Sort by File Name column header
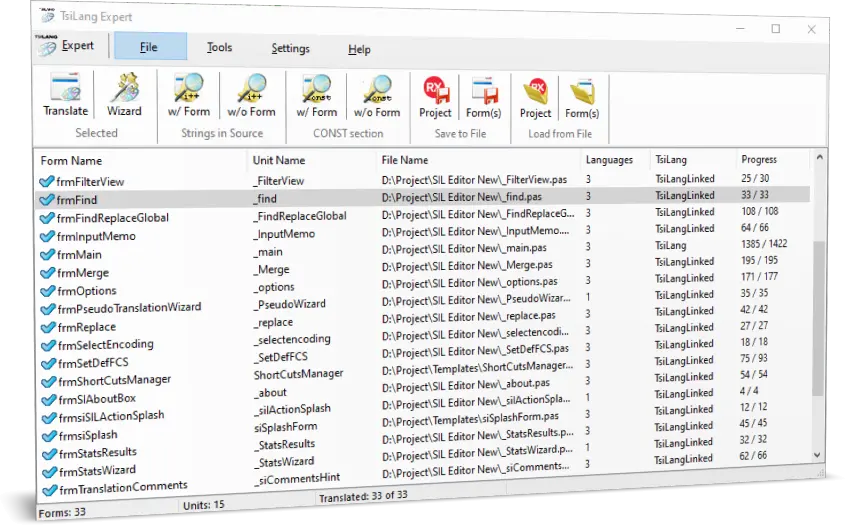This screenshot has height=525, width=845. [x=405, y=160]
